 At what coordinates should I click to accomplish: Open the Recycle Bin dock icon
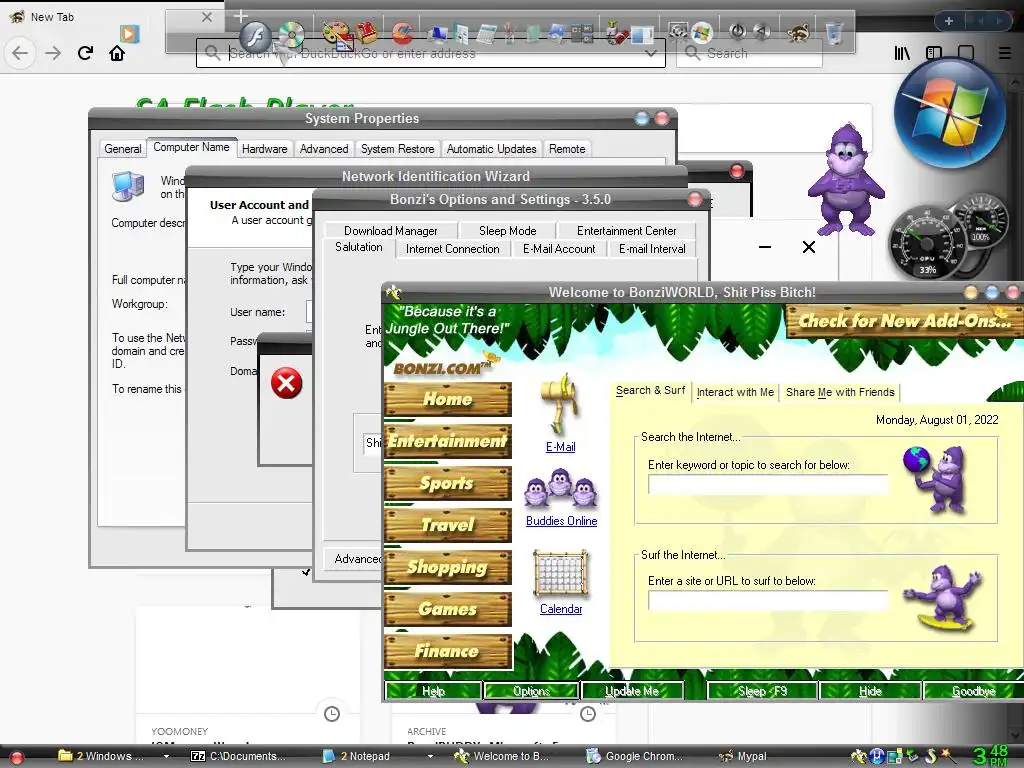point(835,33)
